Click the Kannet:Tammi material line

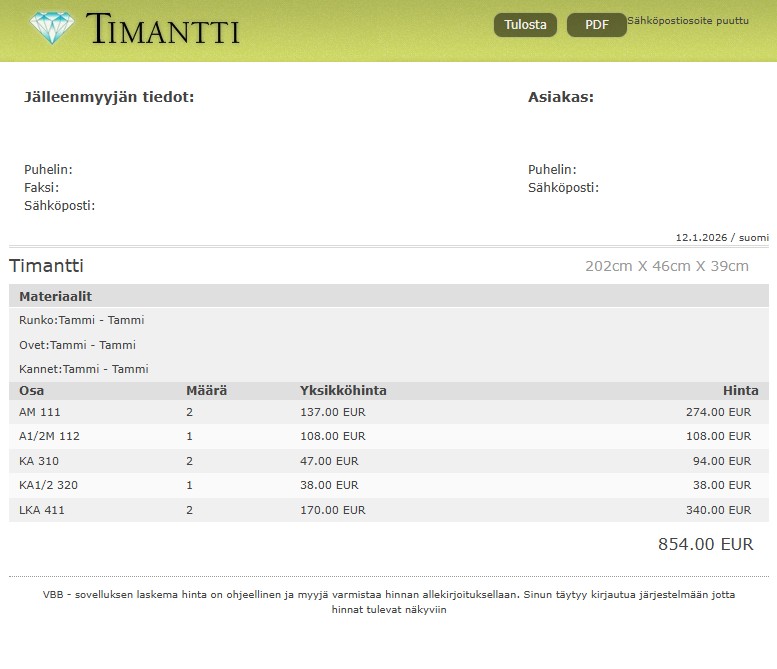84,369
